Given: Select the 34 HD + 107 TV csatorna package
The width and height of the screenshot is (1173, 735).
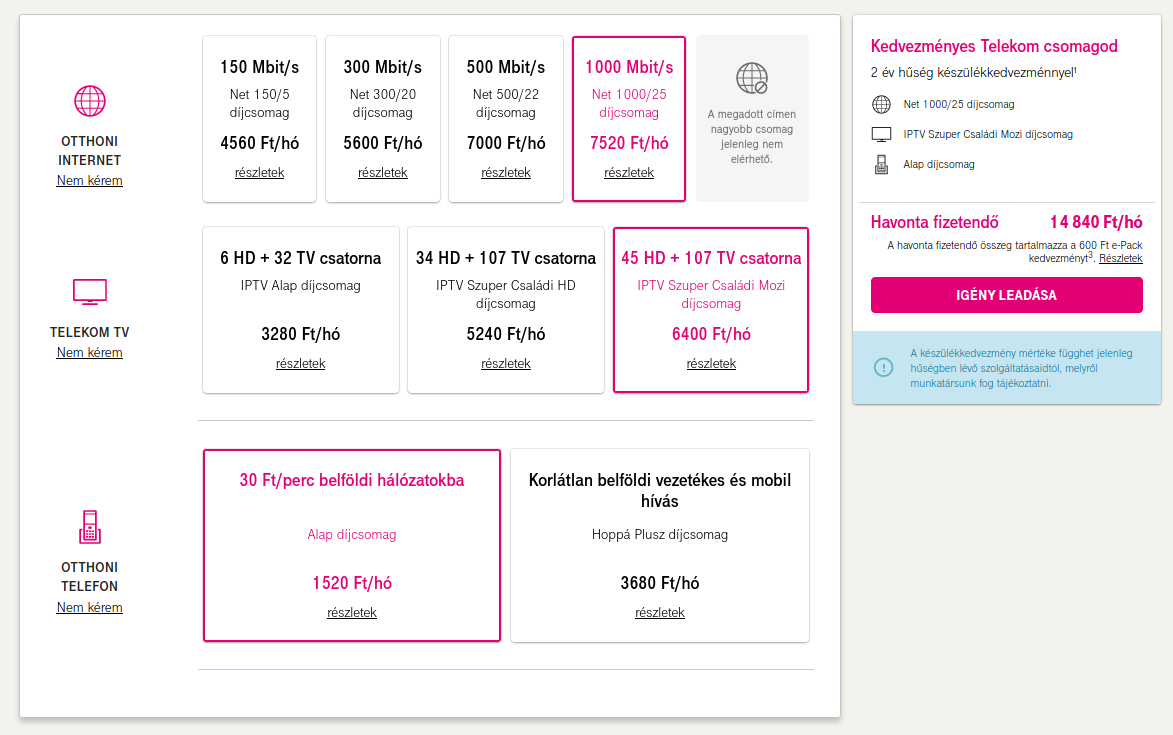Looking at the screenshot, I should 506,310.
